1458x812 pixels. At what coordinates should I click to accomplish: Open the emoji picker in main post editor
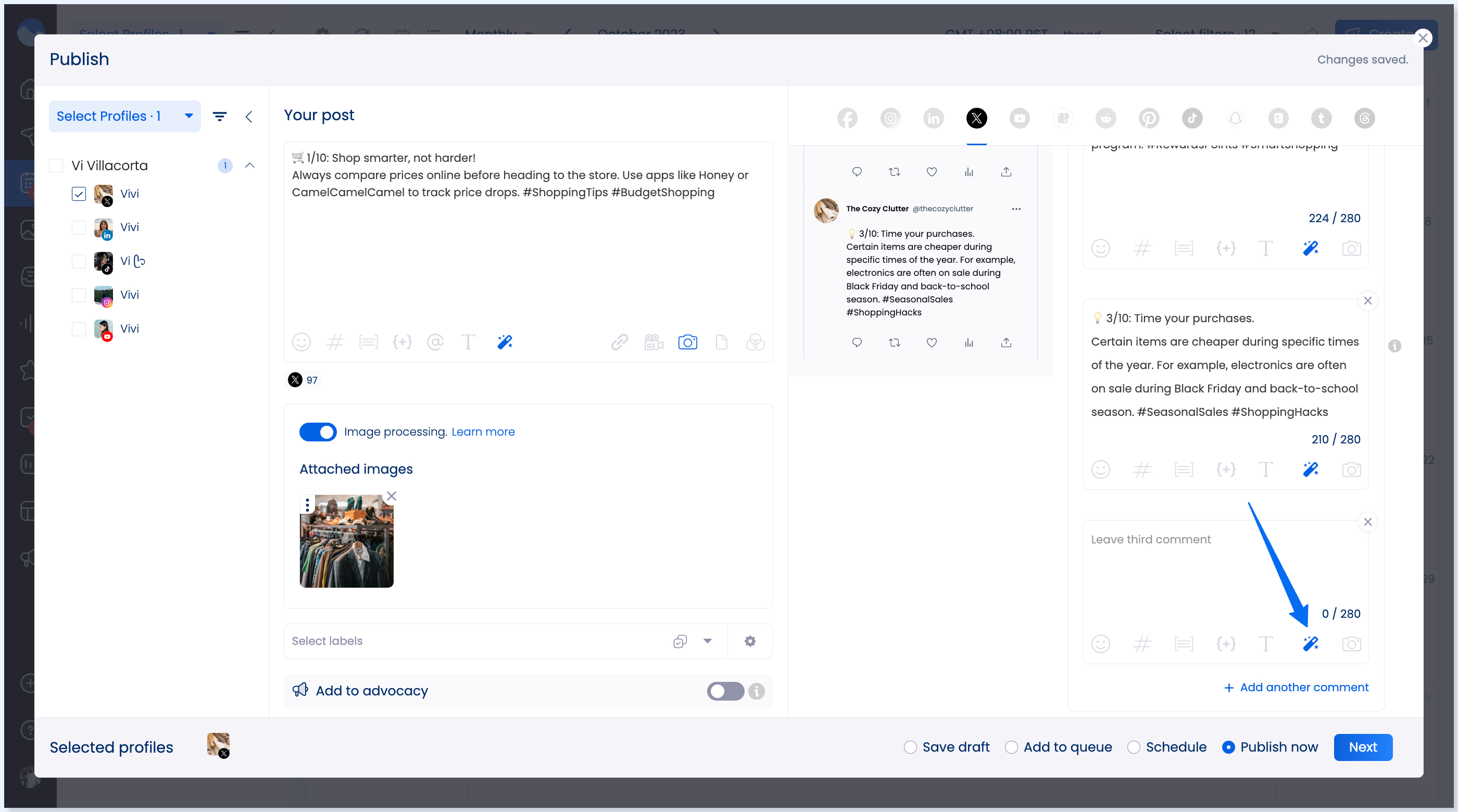301,342
